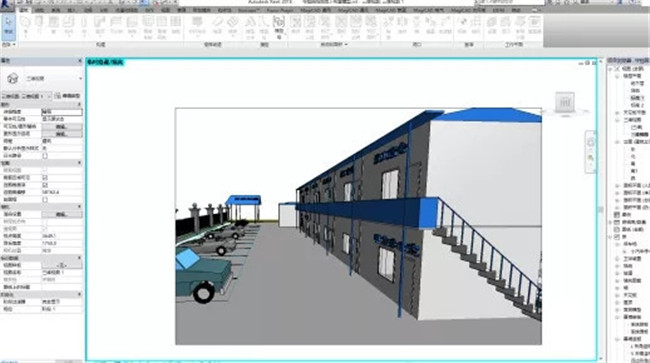The height and width of the screenshot is (363, 650).
Task: Select the Curtain System tool
Action: [x=148, y=26]
